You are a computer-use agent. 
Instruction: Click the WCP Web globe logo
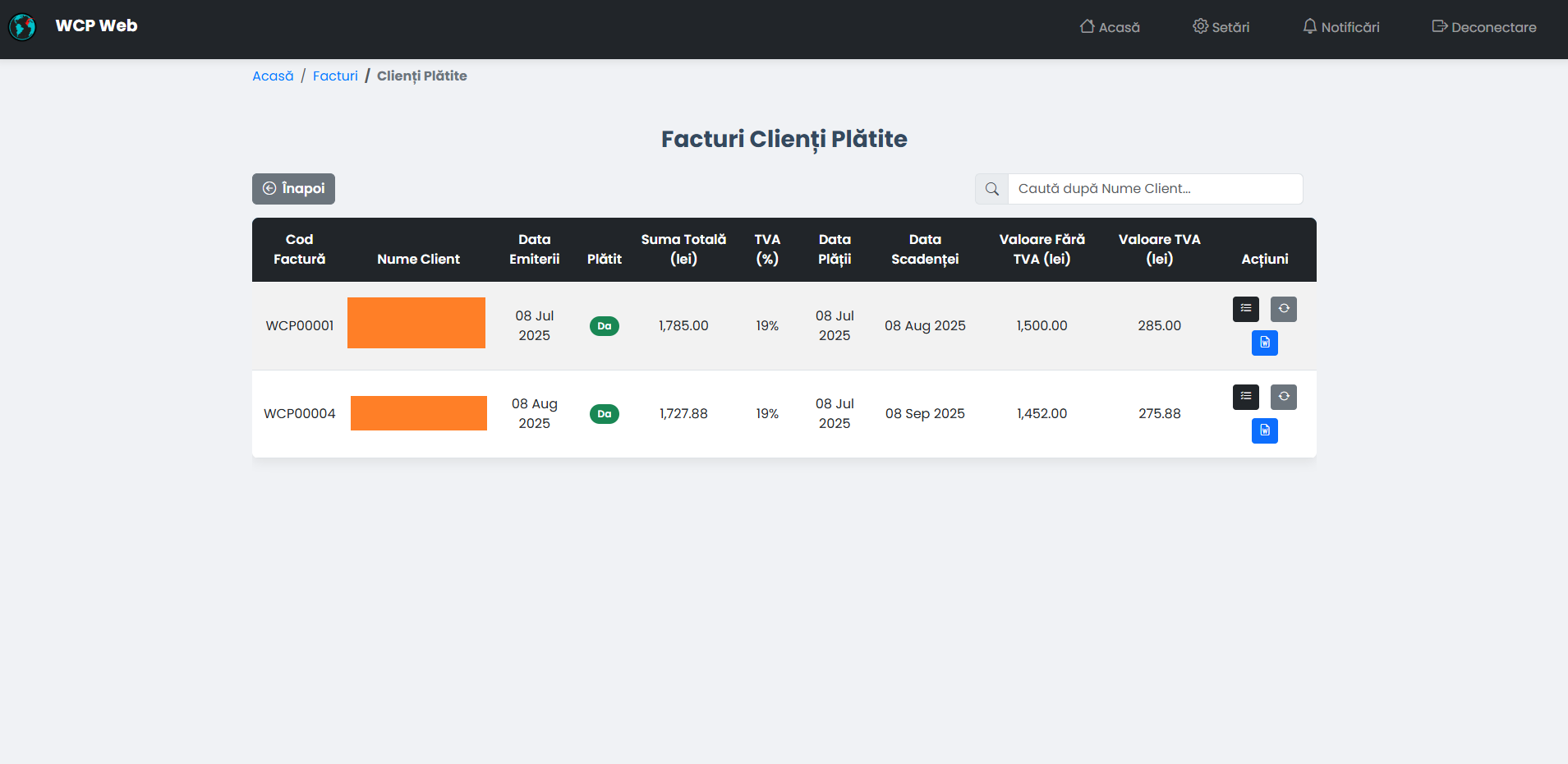(x=22, y=27)
